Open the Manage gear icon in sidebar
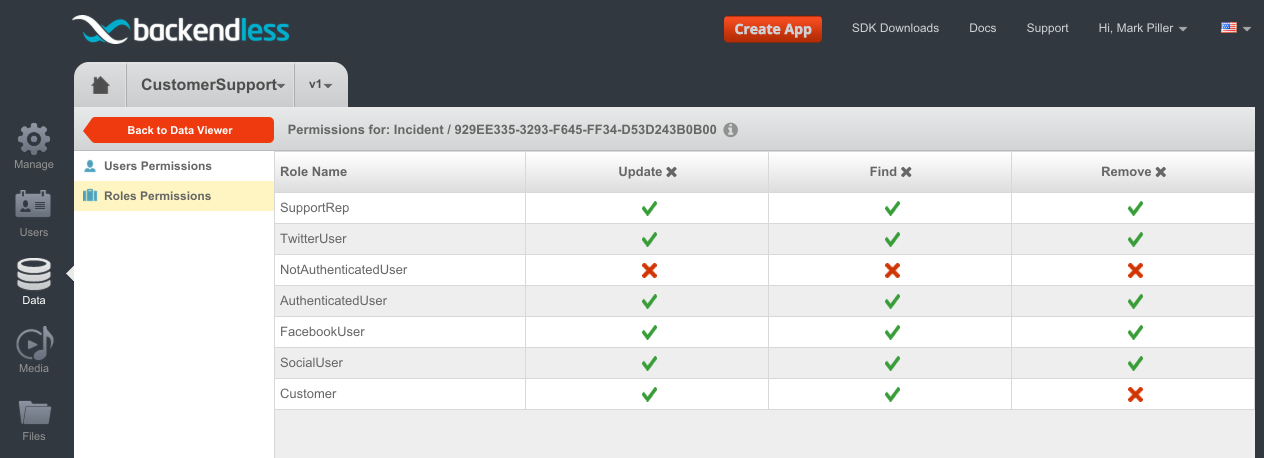 coord(34,139)
